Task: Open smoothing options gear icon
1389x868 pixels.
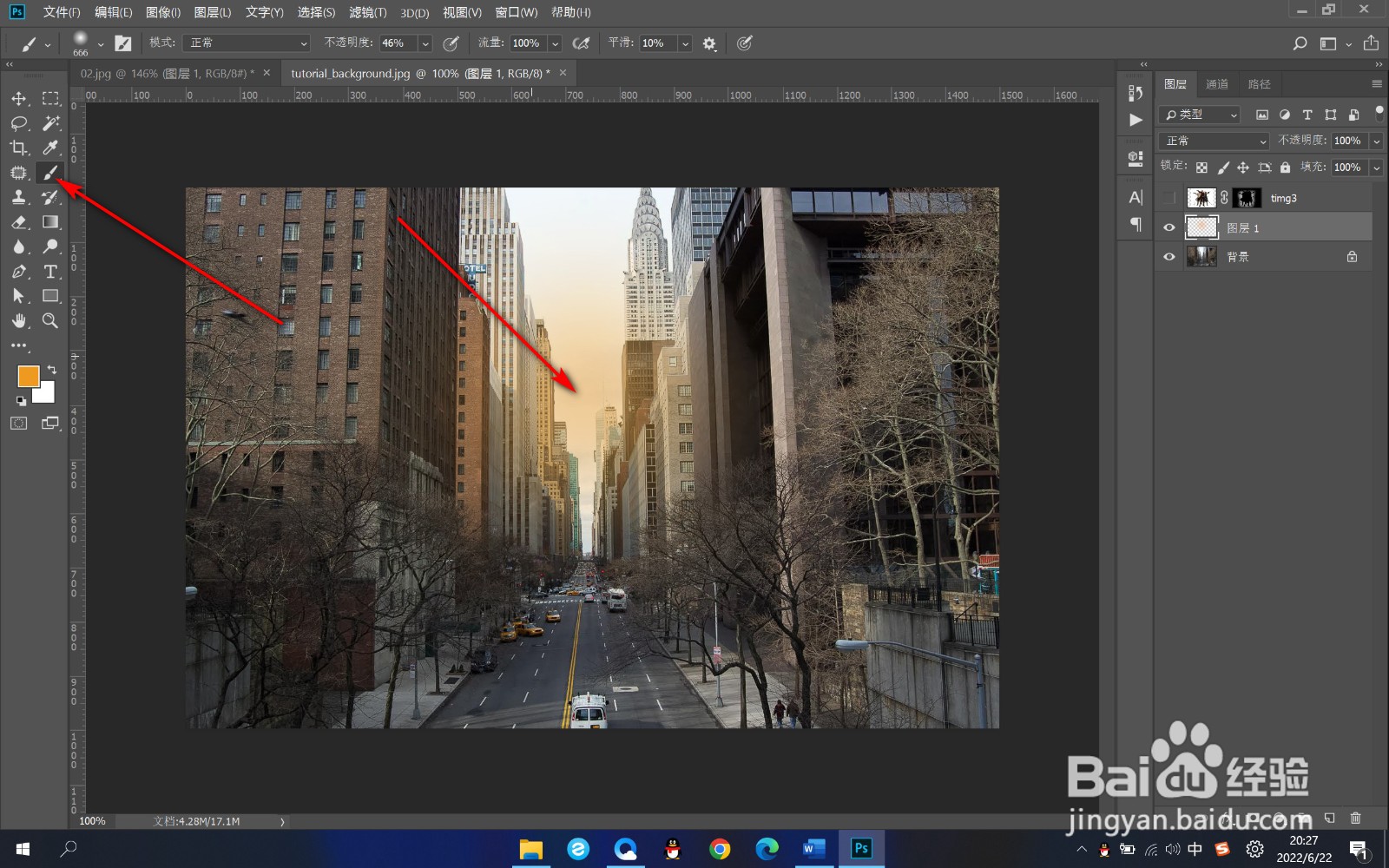Action: 709,43
